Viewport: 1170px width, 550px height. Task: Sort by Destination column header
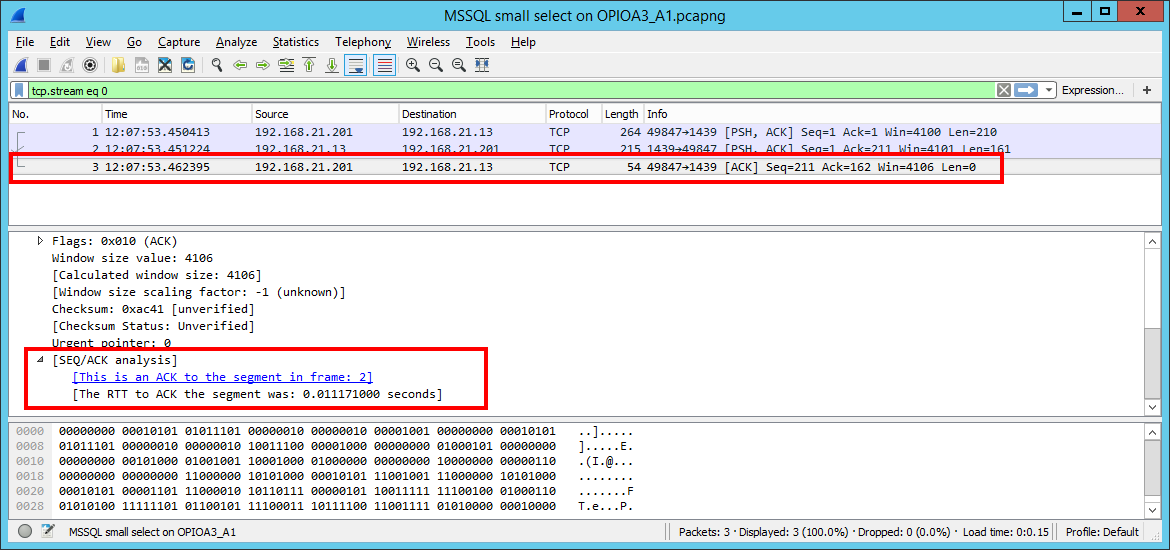point(472,114)
